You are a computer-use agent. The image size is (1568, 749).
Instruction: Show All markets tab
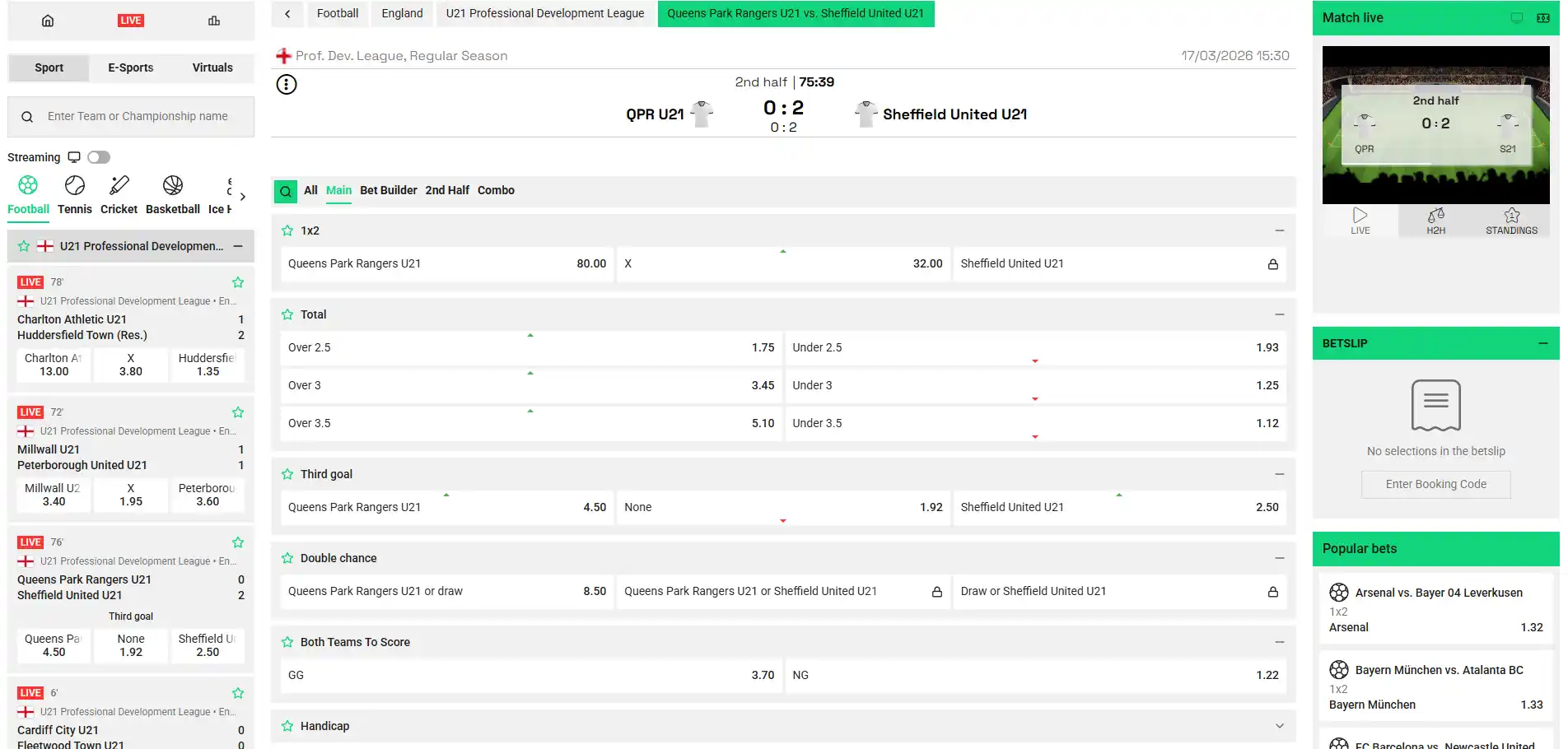click(310, 190)
